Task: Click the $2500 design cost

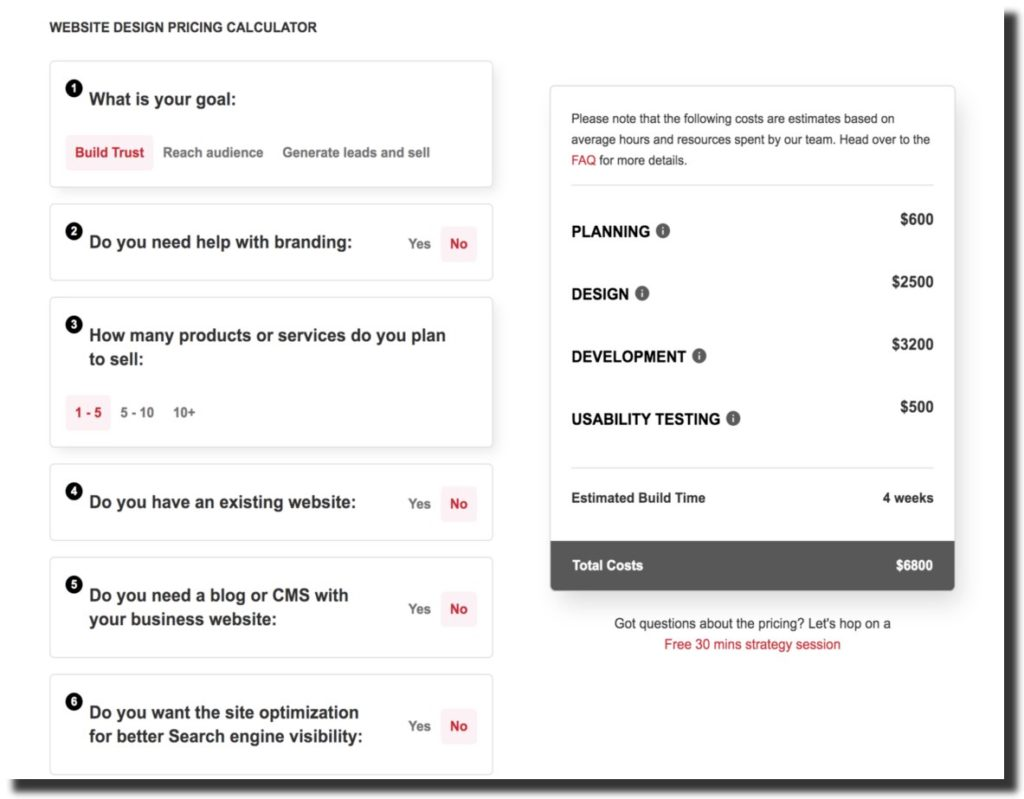Action: pyautogui.click(x=912, y=282)
